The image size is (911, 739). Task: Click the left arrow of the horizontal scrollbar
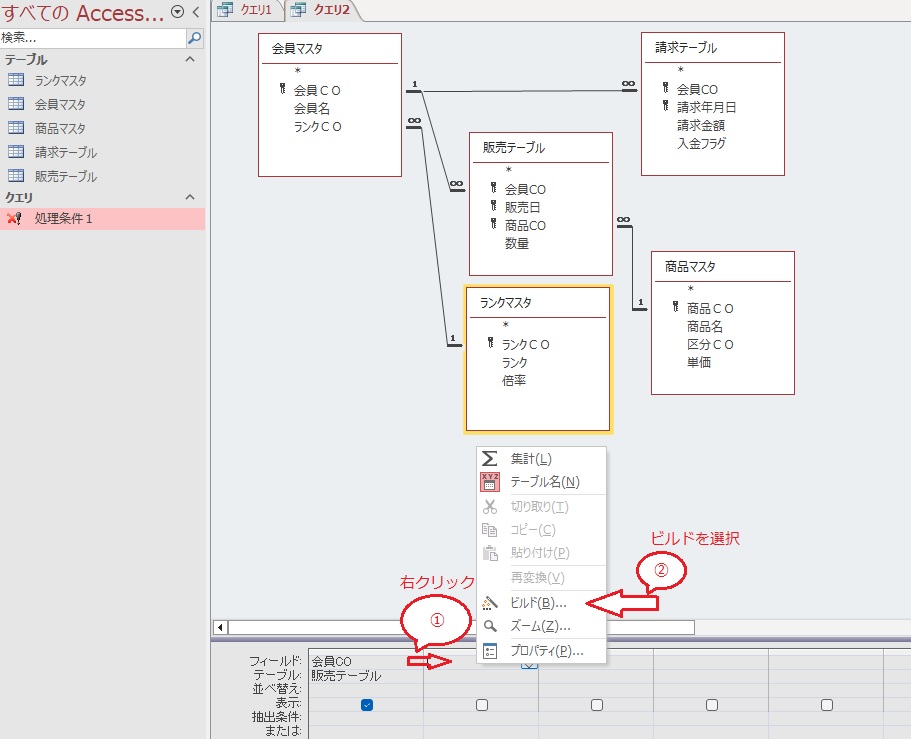[x=235, y=627]
